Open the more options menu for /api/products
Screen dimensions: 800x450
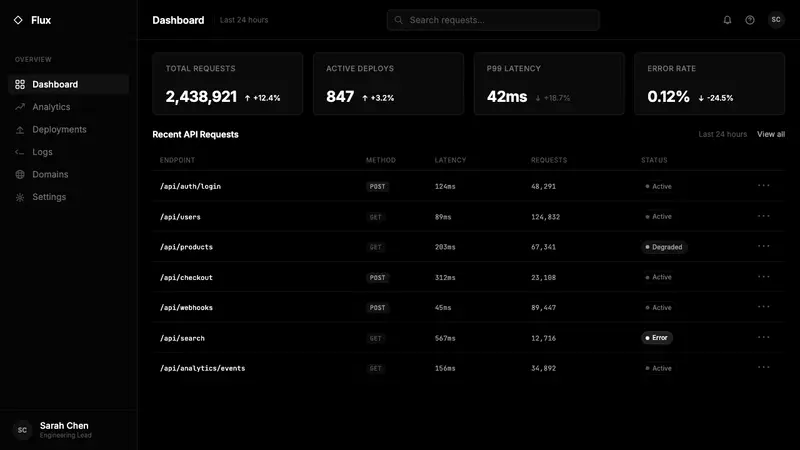[763, 246]
